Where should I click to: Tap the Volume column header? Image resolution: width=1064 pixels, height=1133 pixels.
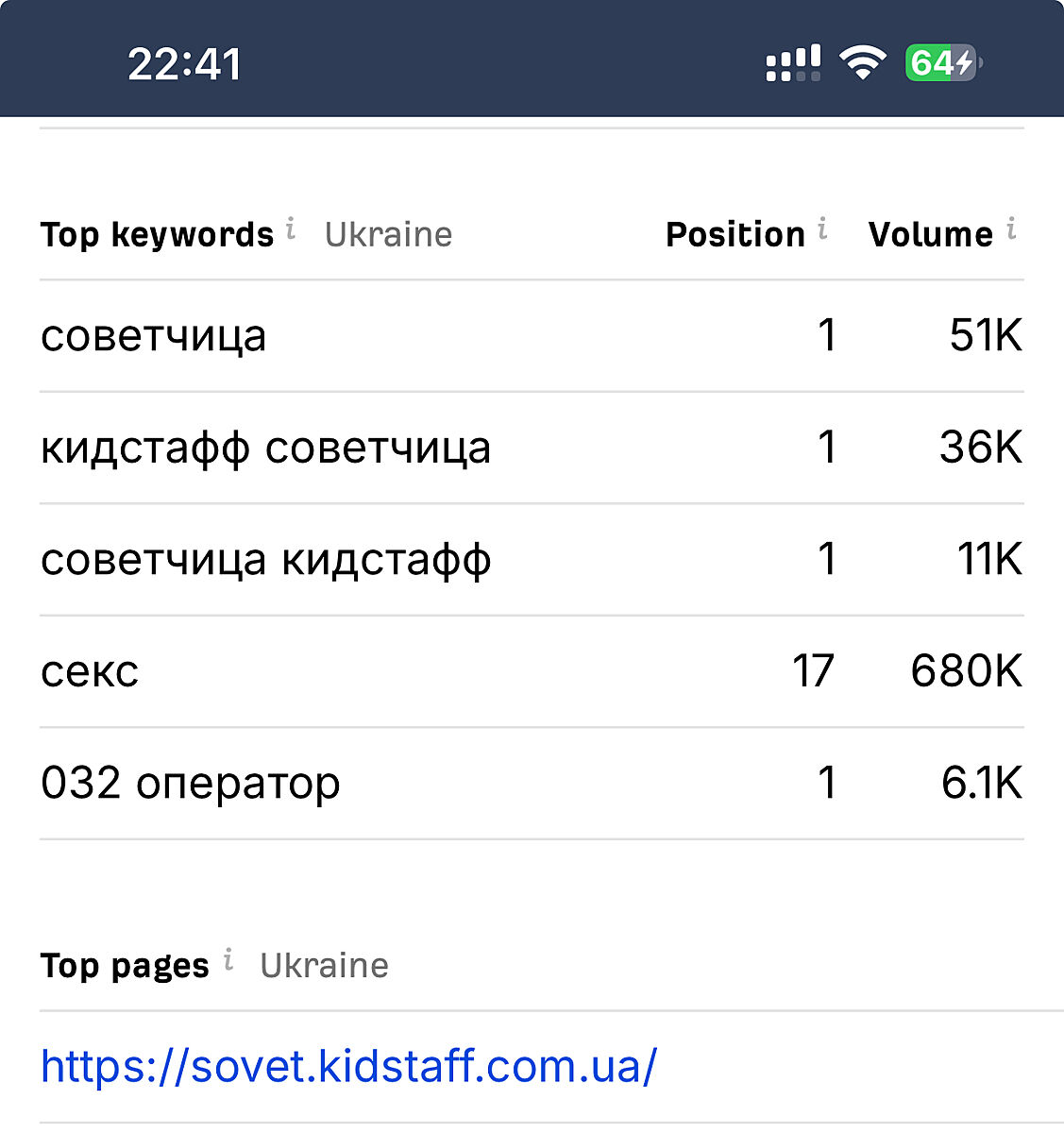tap(930, 234)
